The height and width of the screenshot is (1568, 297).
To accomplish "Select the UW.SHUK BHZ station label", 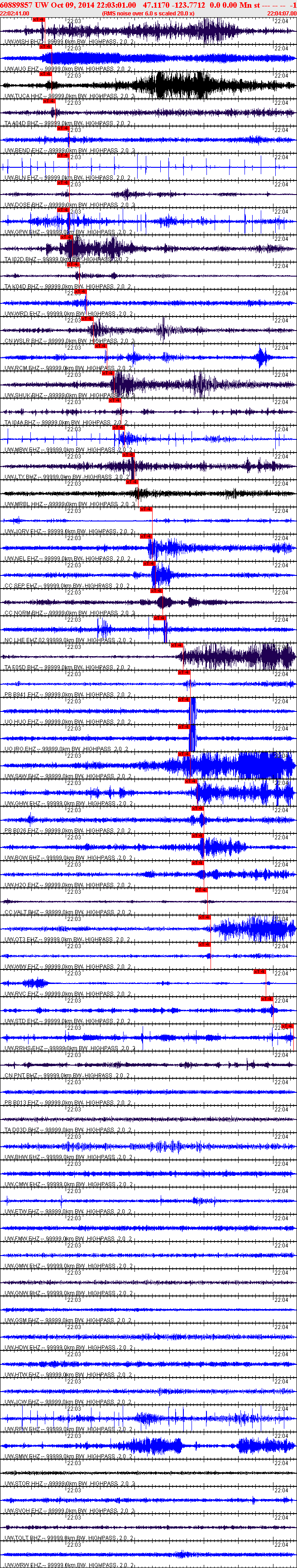I will (x=69, y=396).
